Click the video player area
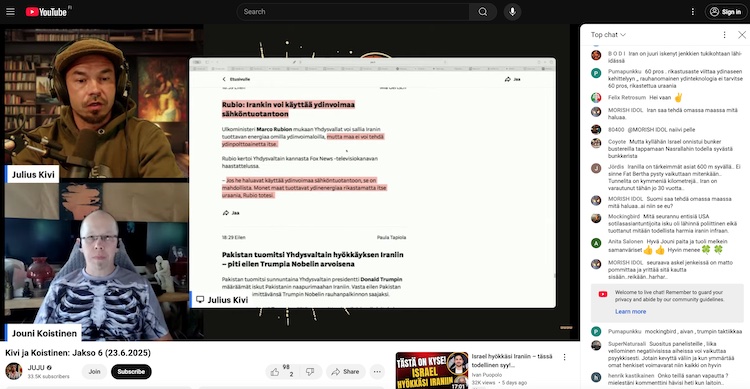The image size is (750, 389). [289, 182]
